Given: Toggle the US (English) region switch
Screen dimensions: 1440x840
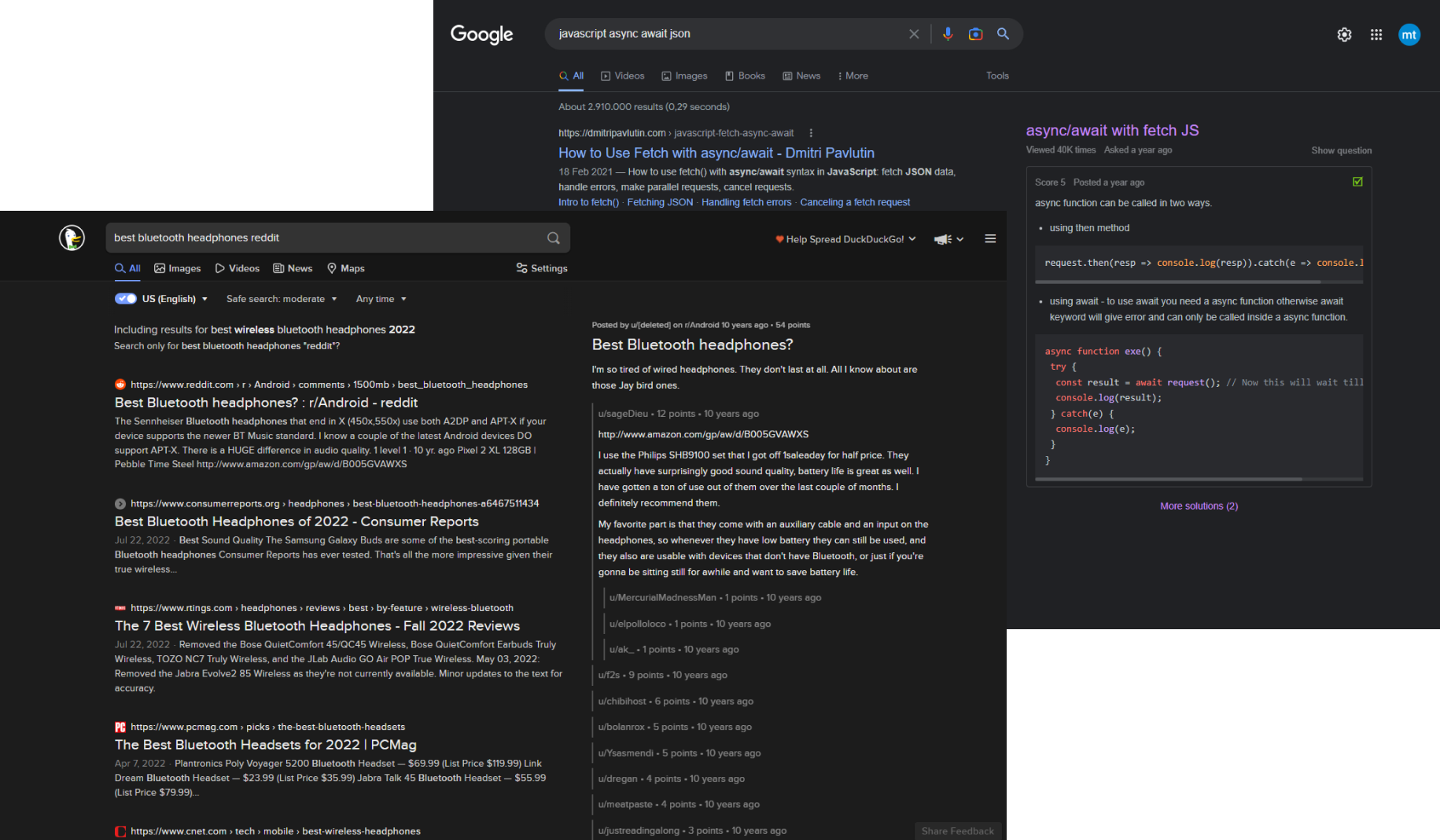Looking at the screenshot, I should pos(126,299).
